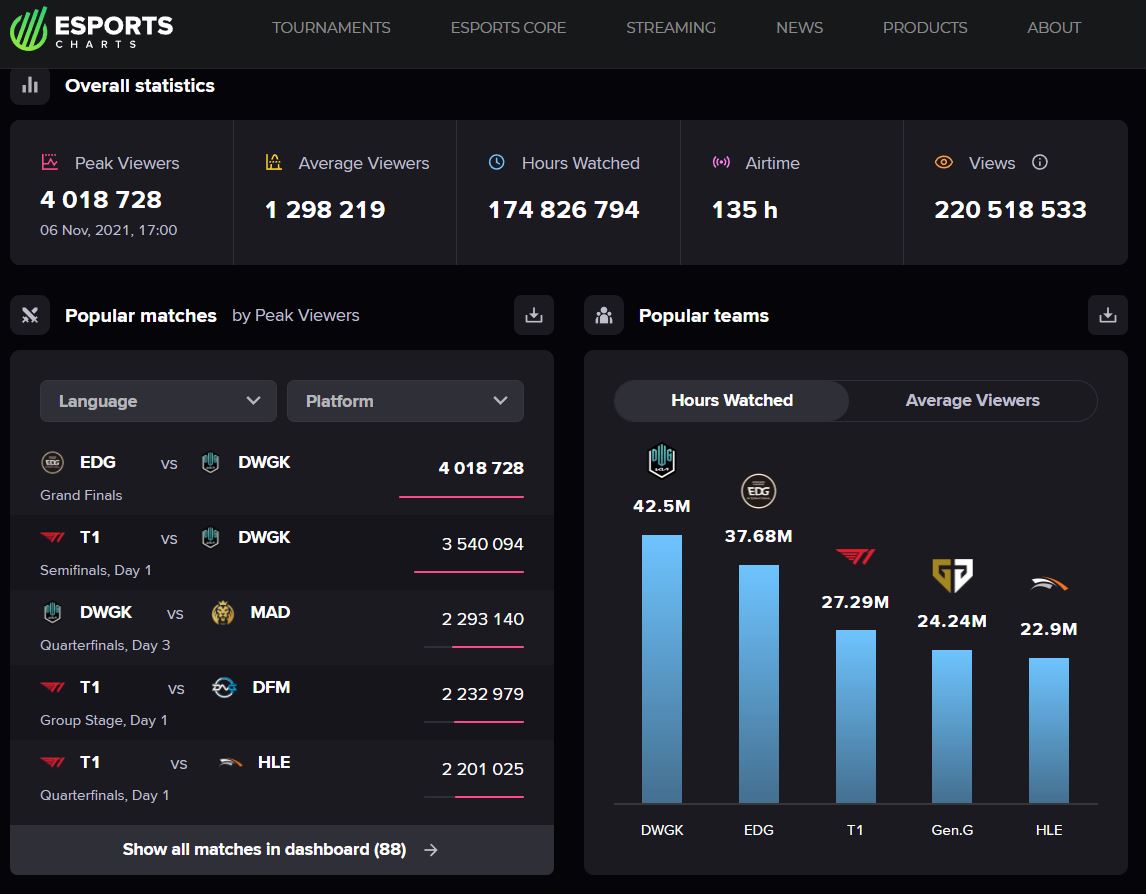Open the T1 vs DWGK Semifinals match
The height and width of the screenshot is (894, 1146).
(281, 553)
